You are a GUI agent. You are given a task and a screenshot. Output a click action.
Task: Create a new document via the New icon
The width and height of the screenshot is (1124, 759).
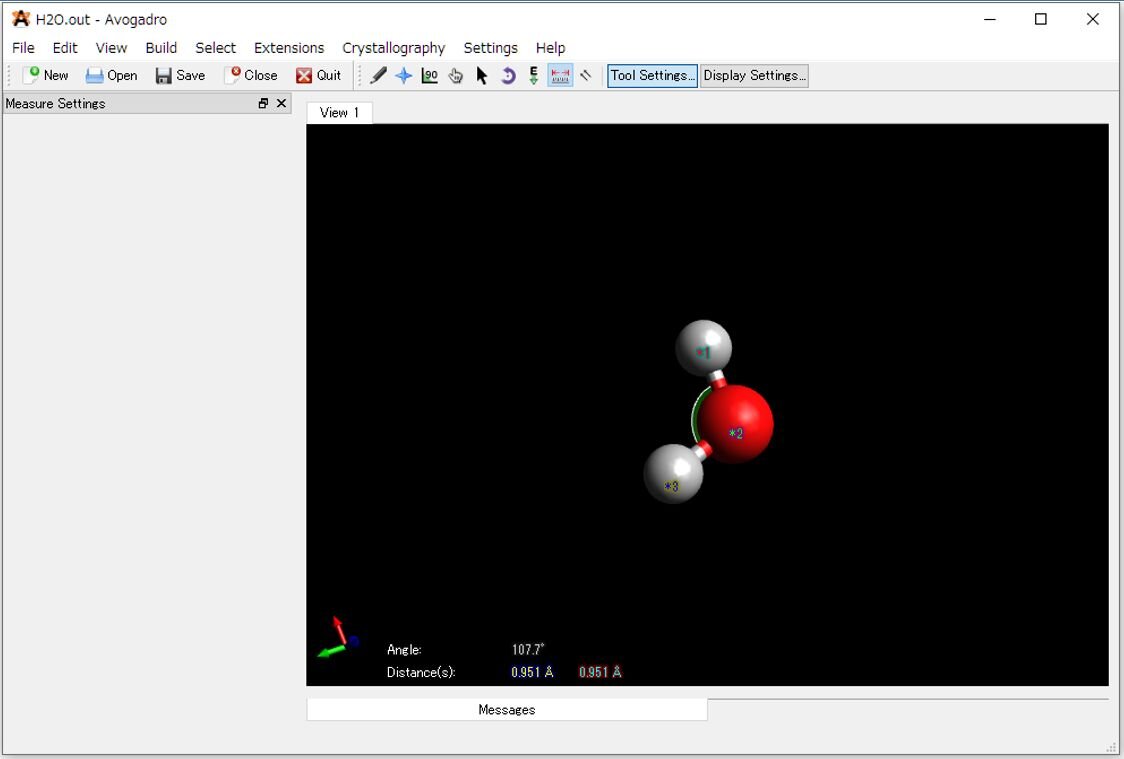coord(45,75)
